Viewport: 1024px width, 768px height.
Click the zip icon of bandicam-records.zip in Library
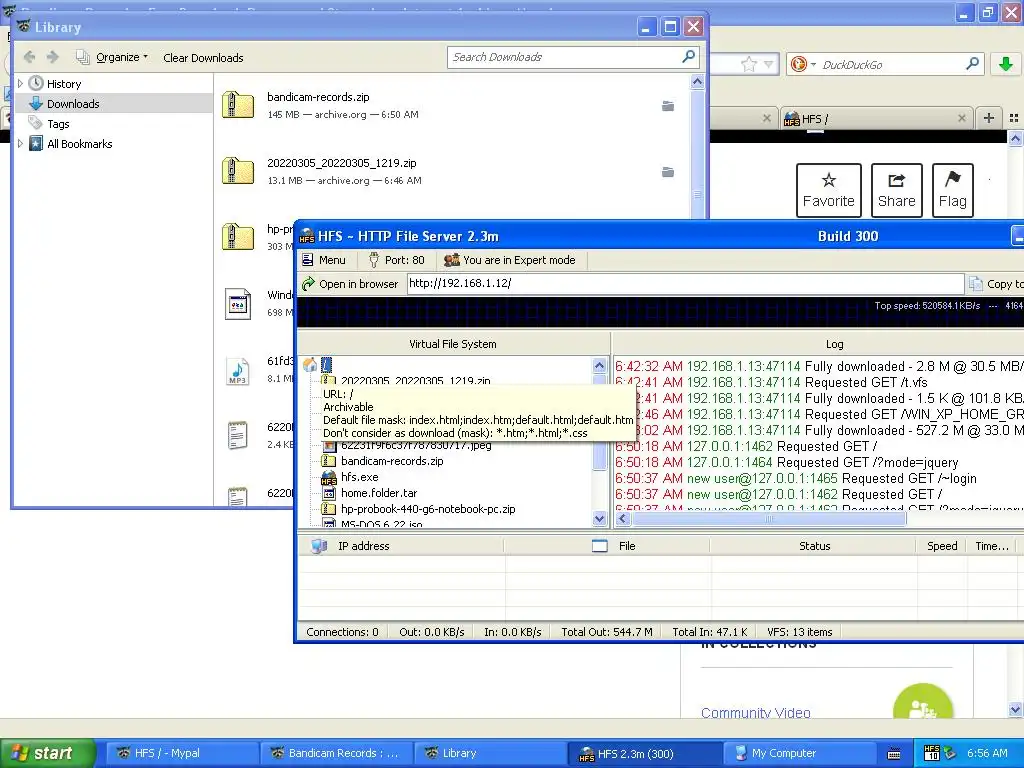tap(238, 105)
